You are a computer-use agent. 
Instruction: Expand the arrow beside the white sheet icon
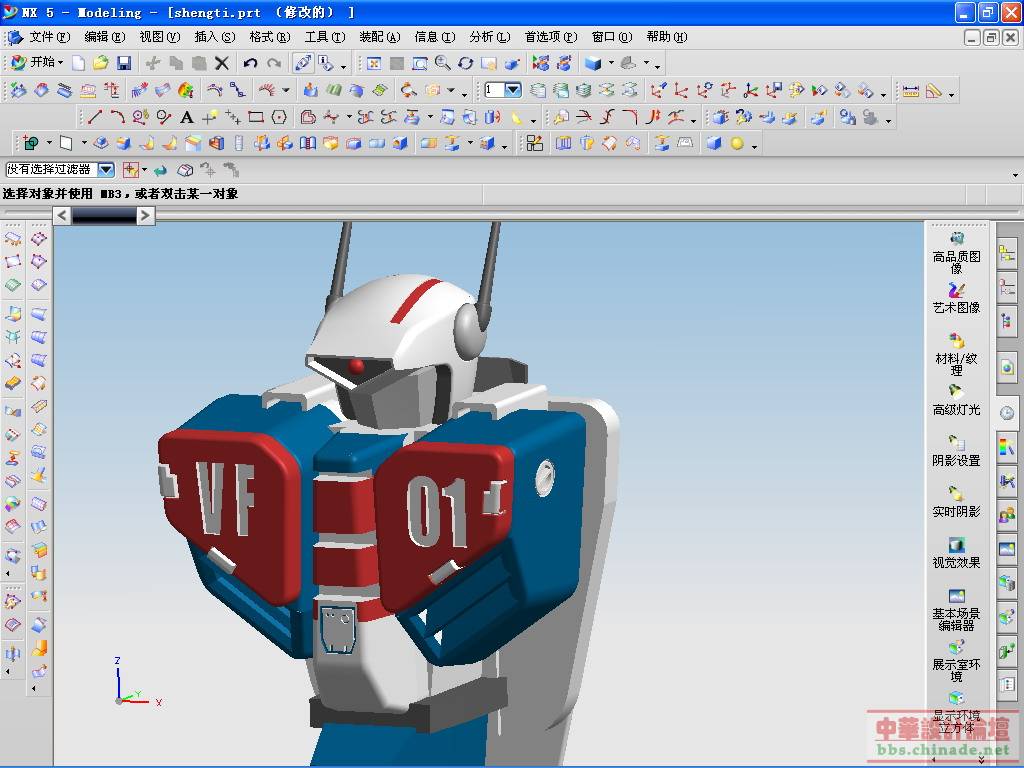pos(84,143)
